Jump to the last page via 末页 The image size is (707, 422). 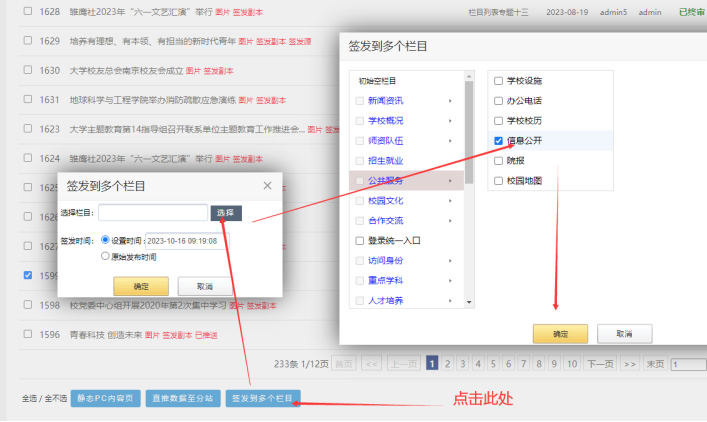(x=656, y=364)
